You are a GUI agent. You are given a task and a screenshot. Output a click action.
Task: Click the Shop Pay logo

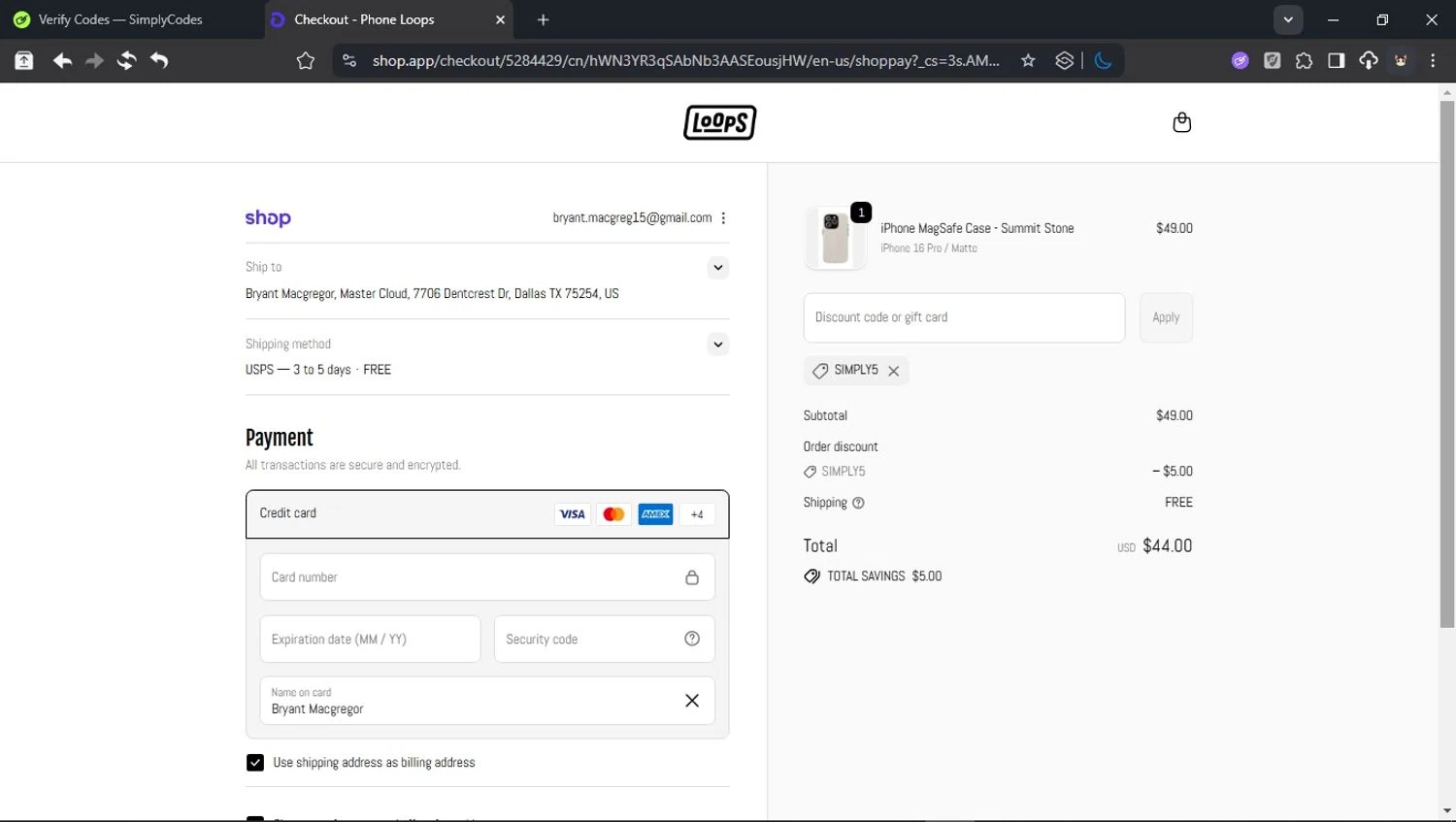[268, 218]
